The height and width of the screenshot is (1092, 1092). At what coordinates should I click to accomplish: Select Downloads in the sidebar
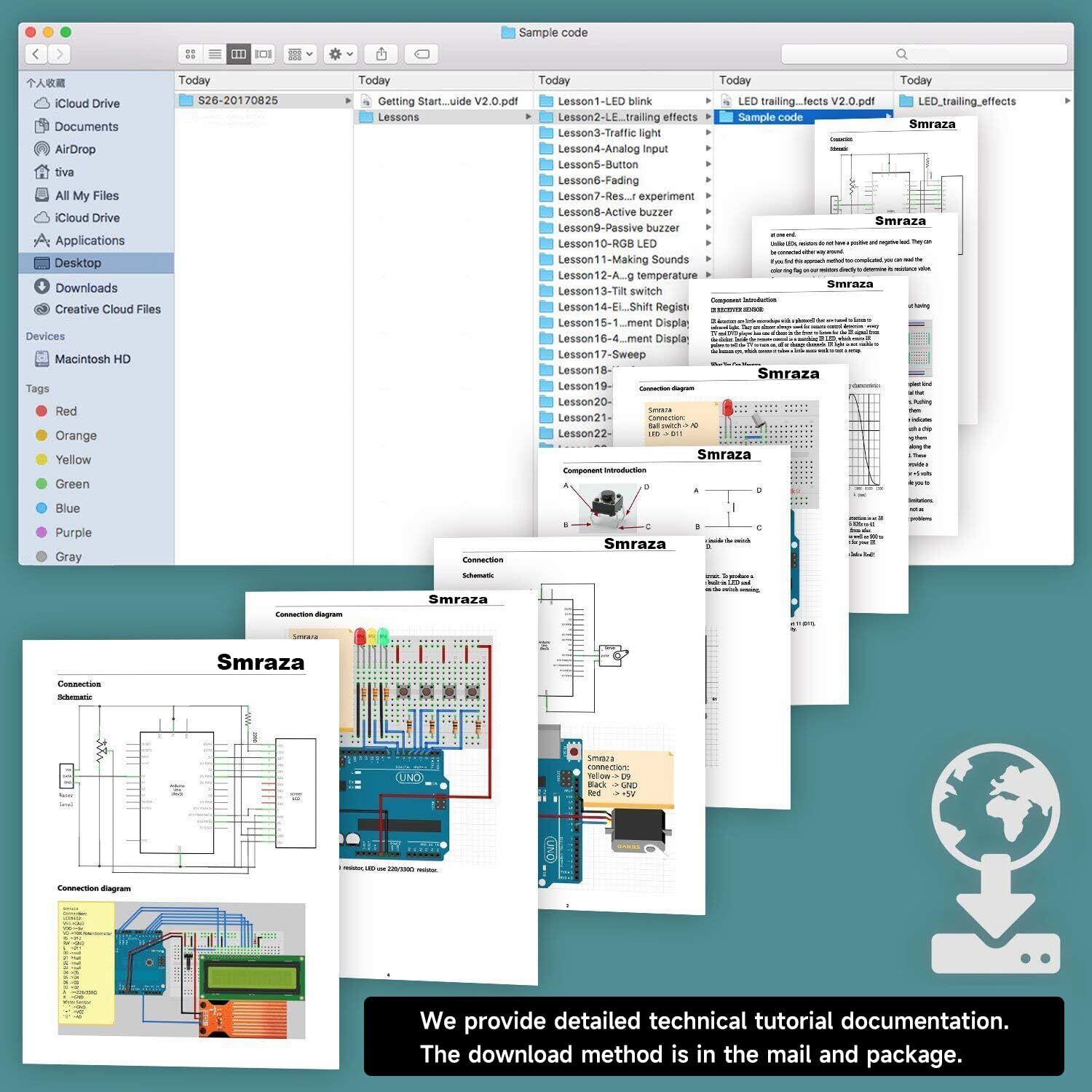(x=86, y=288)
